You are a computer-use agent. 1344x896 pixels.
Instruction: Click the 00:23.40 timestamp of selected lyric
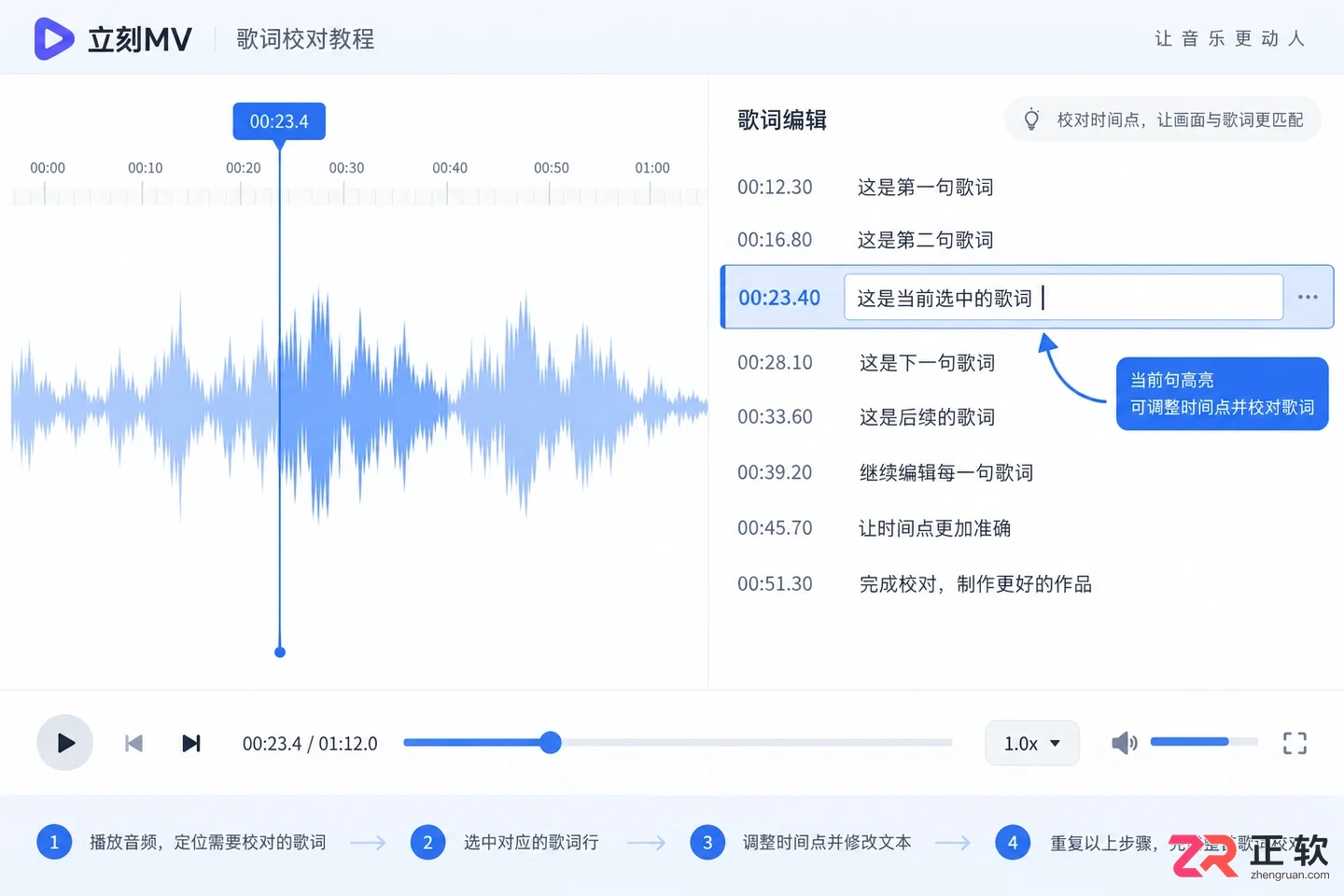click(779, 298)
